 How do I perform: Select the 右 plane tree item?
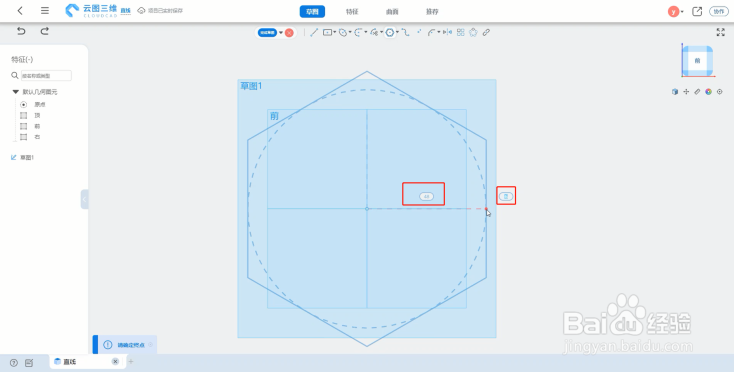point(37,137)
